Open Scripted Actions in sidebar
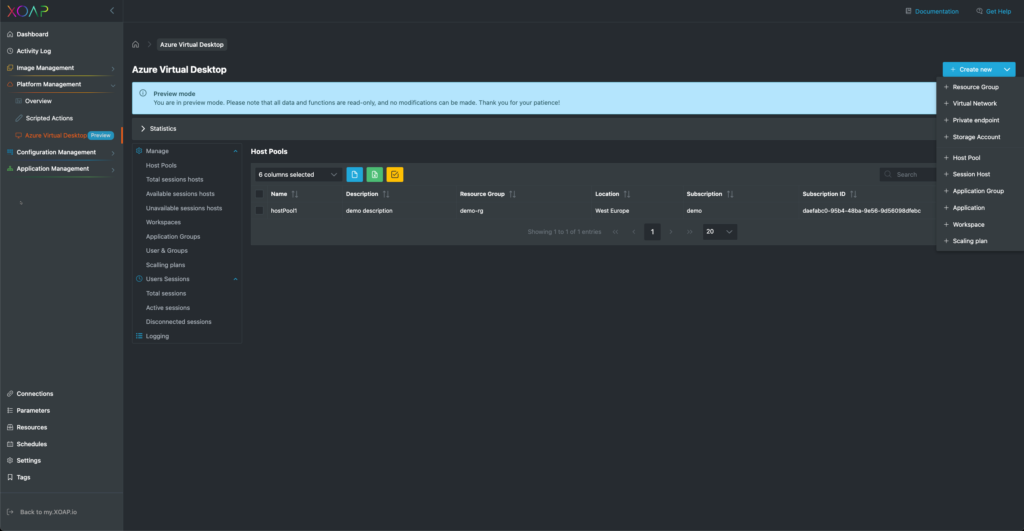The height and width of the screenshot is (531, 1024). pyautogui.click(x=49, y=118)
